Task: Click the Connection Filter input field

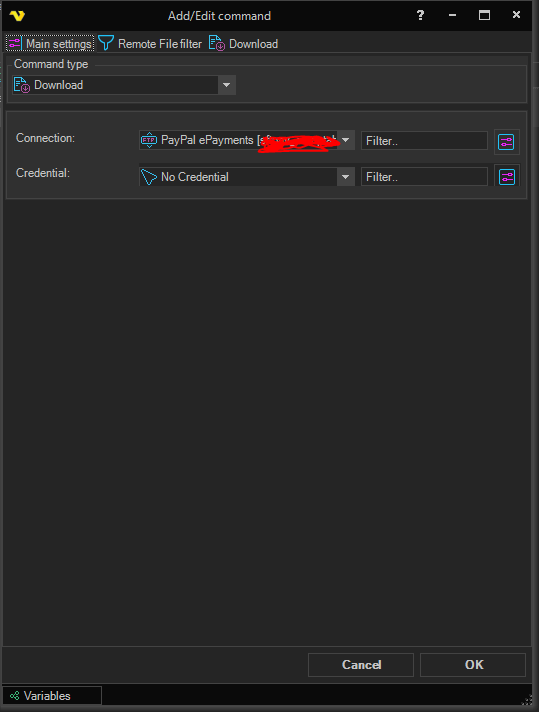Action: (425, 141)
